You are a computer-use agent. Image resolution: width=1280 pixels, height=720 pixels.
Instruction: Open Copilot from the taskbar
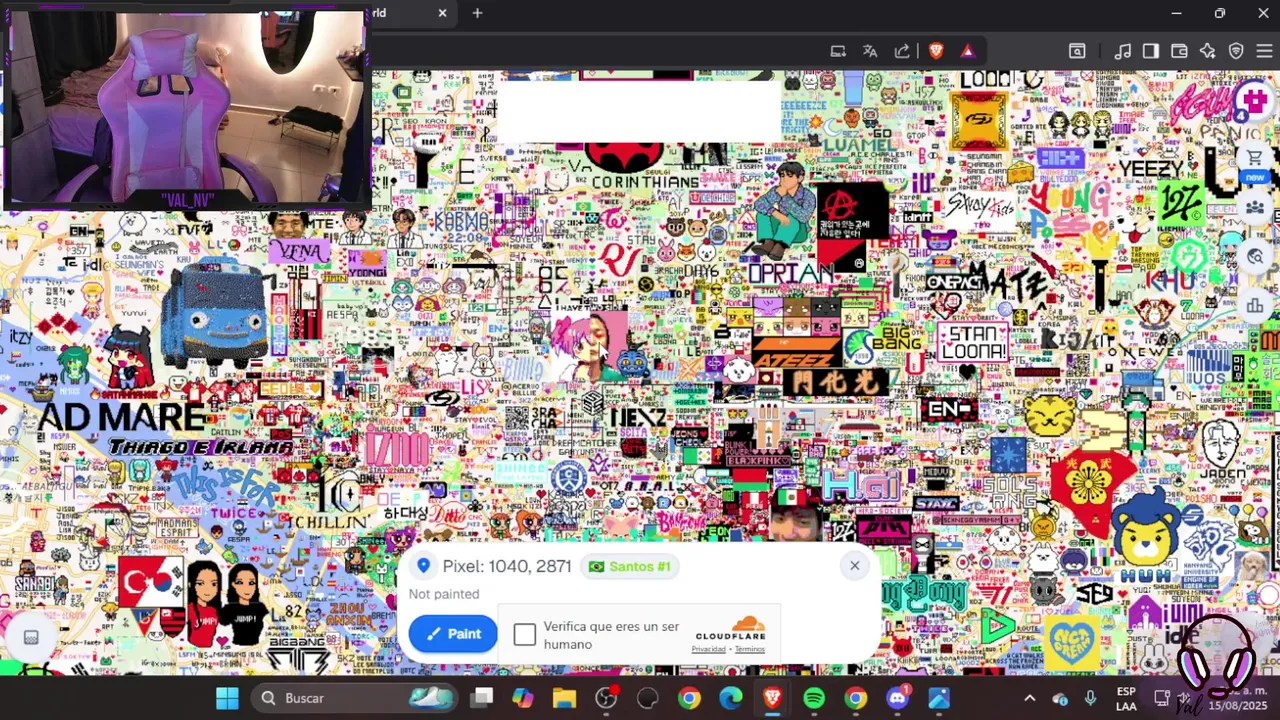pyautogui.click(x=522, y=698)
